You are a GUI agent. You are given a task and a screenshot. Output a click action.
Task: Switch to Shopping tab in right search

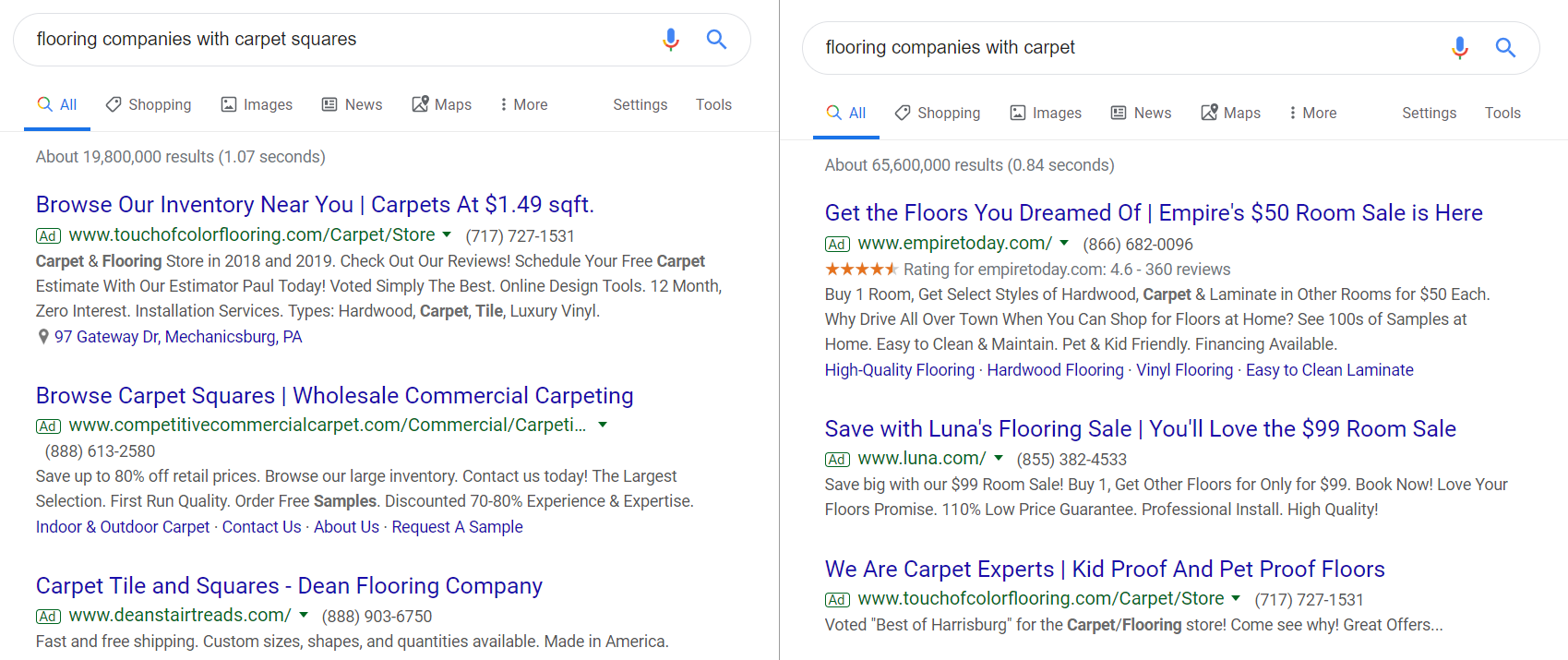[938, 113]
